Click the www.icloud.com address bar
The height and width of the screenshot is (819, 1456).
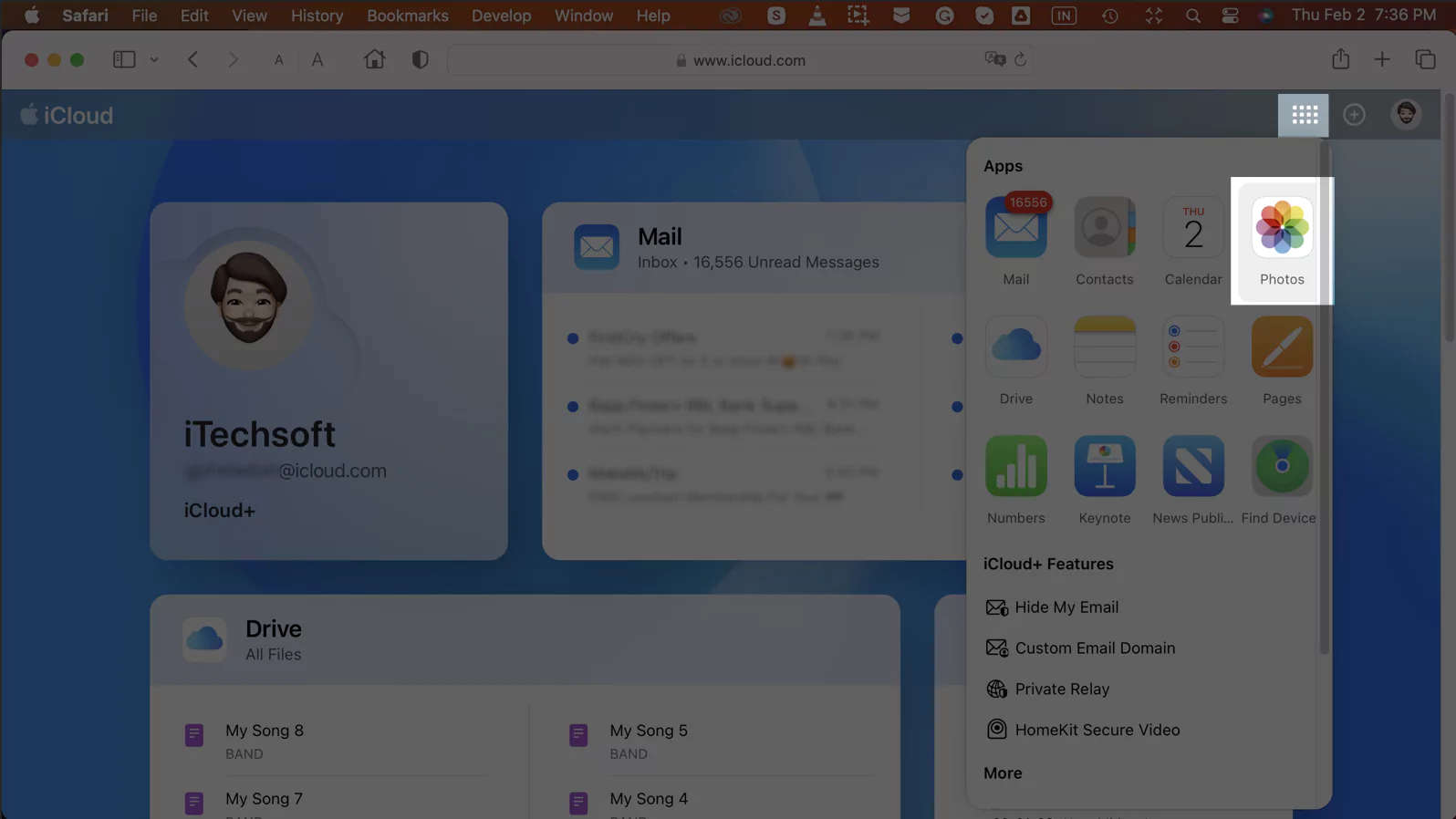740,60
